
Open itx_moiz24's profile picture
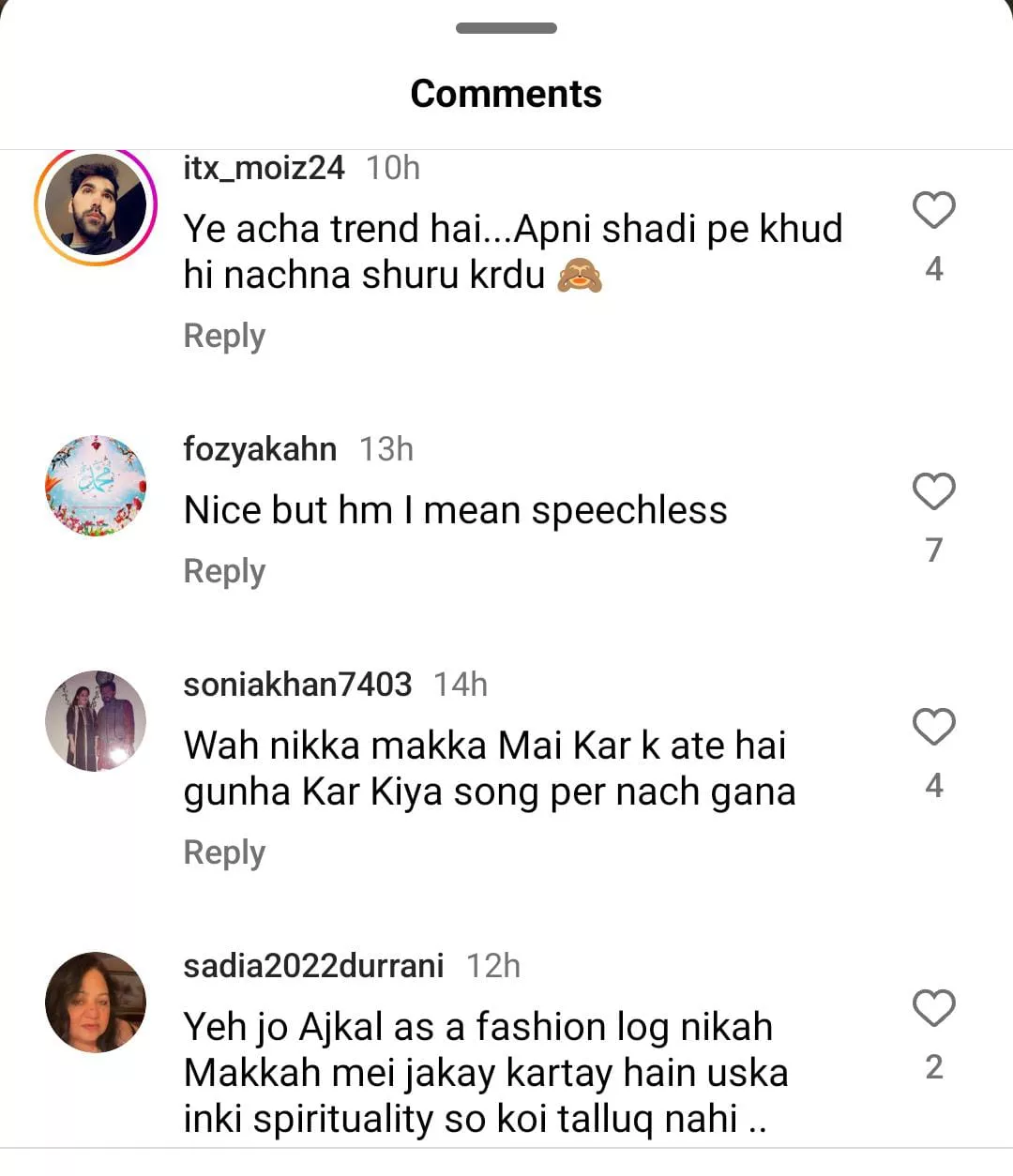96,204
